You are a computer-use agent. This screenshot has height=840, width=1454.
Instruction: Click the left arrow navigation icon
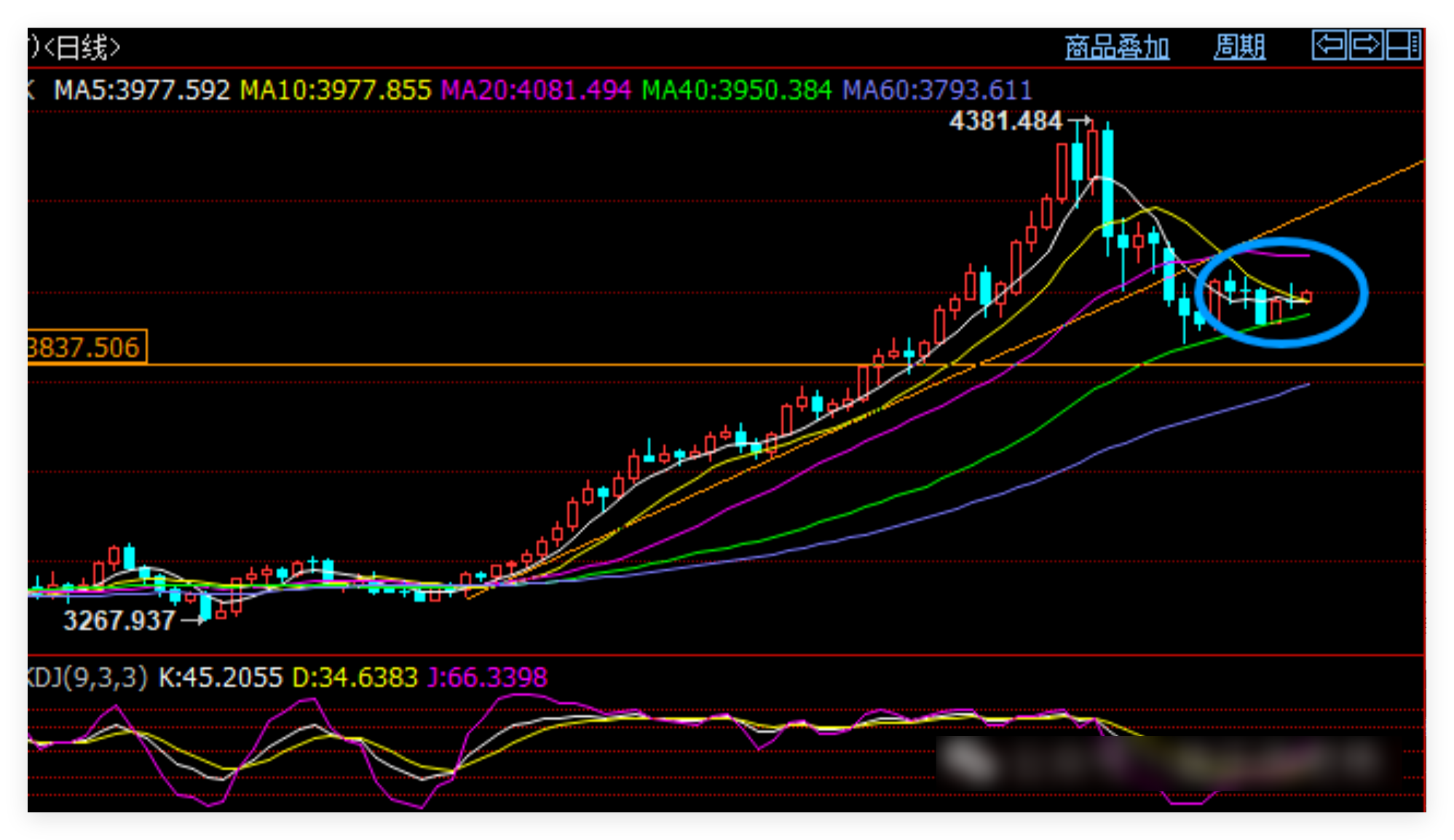point(1329,45)
